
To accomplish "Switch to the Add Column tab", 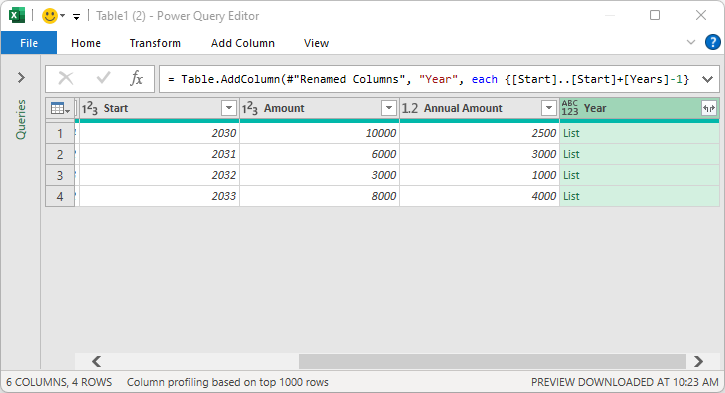I will pos(243,43).
